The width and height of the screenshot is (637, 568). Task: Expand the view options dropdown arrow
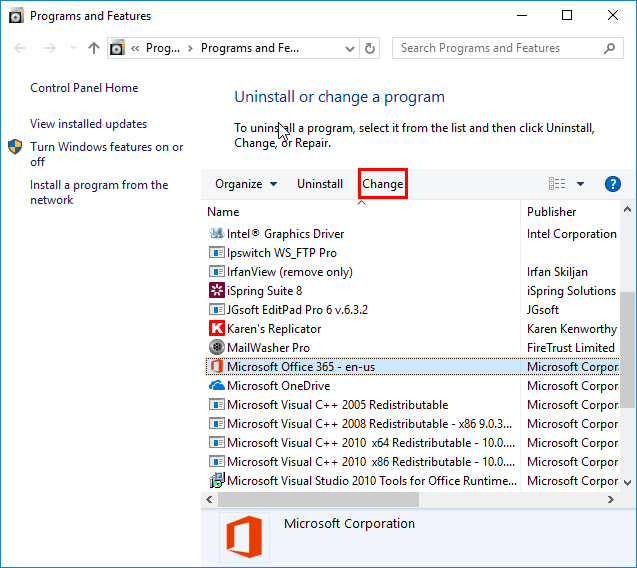(x=580, y=184)
